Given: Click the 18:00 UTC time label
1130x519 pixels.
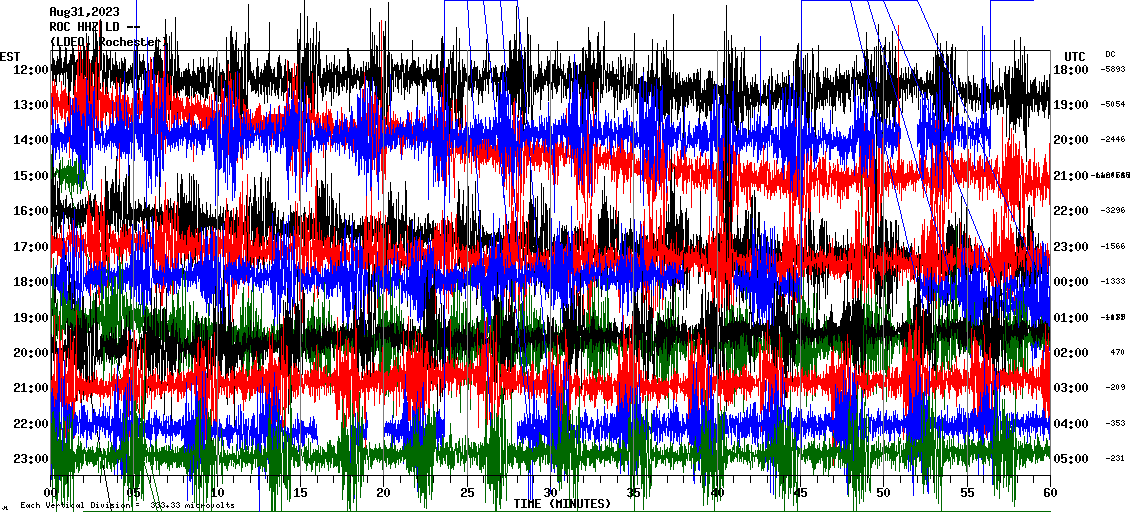Looking at the screenshot, I should 1072,69.
